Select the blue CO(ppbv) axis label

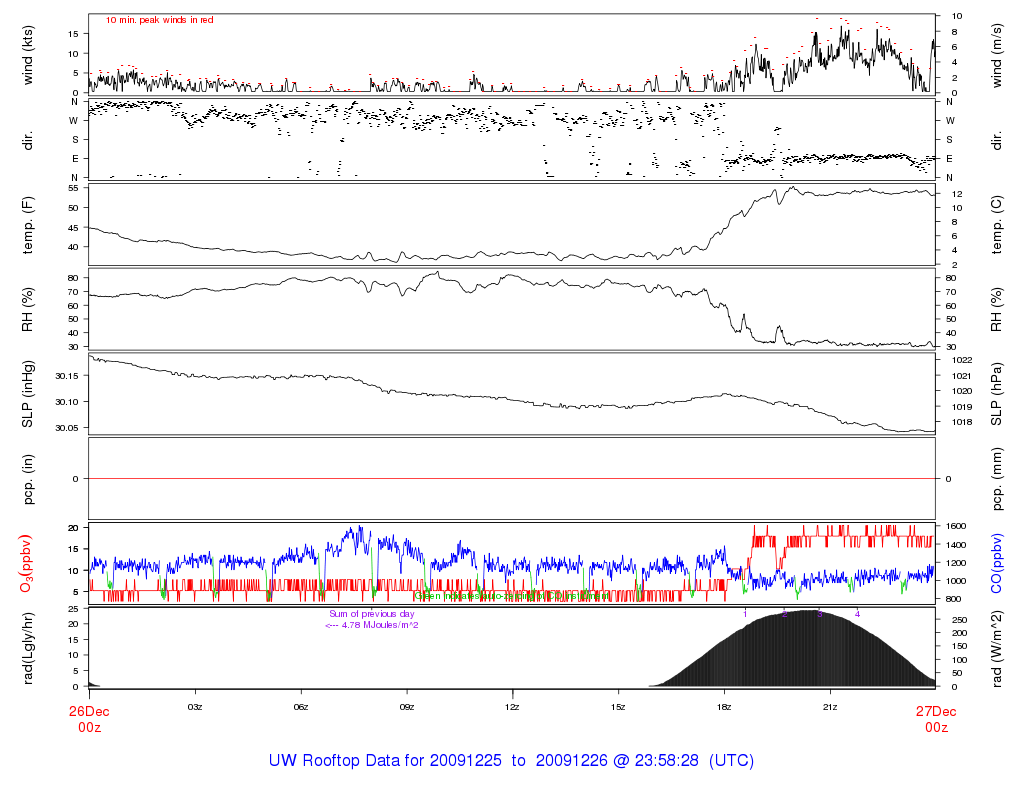point(997,564)
